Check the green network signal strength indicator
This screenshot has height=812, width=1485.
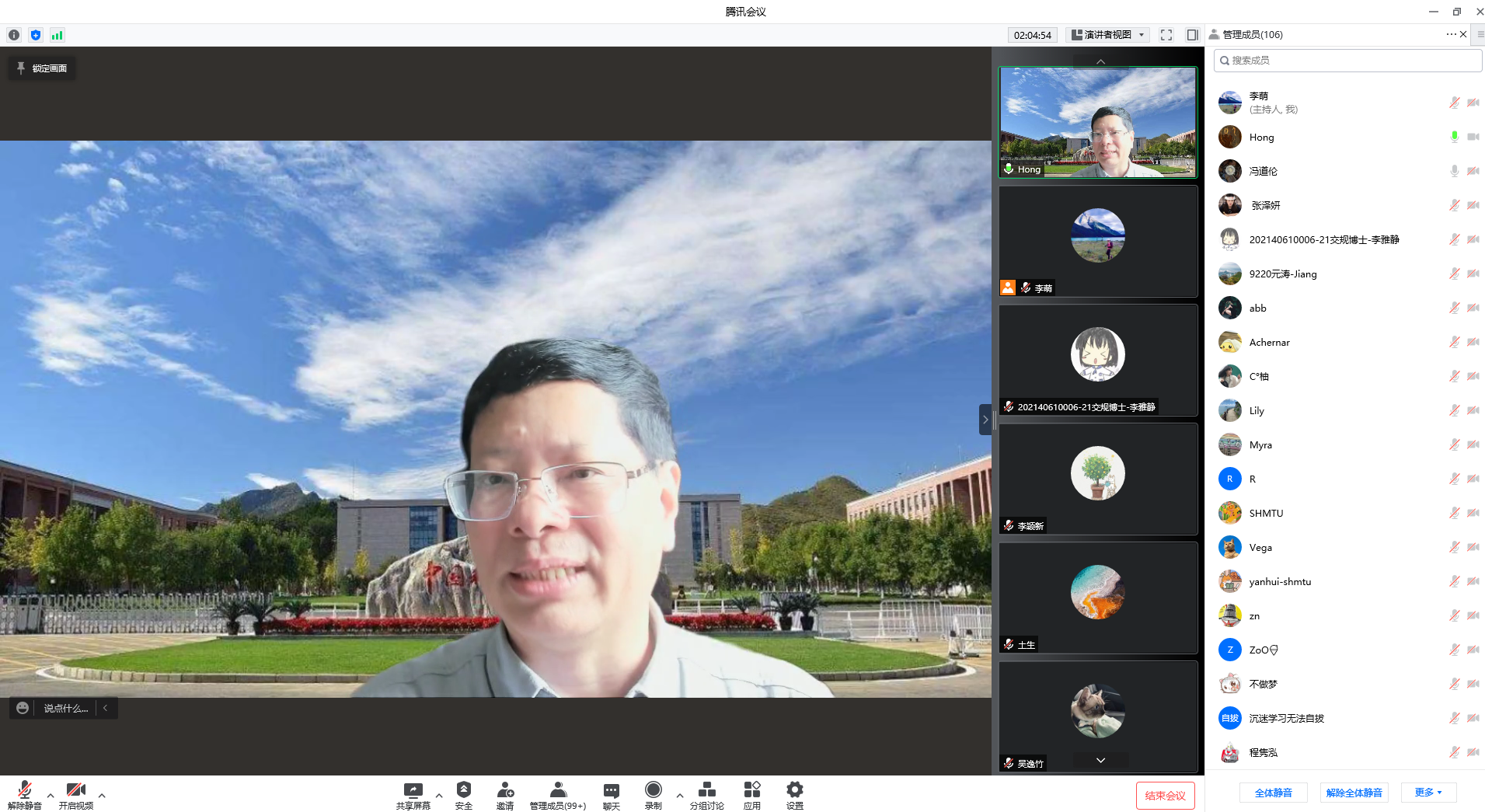pos(58,35)
